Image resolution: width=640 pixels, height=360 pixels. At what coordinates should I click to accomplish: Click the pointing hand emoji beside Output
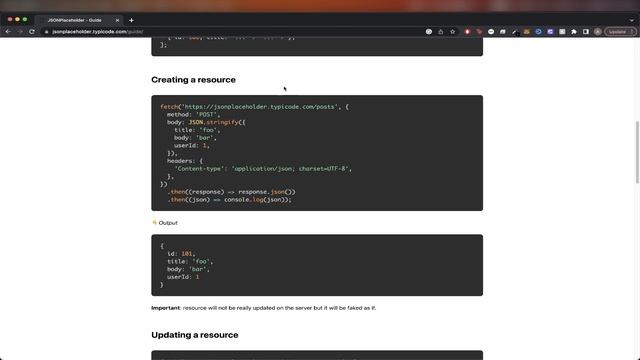[x=154, y=222]
